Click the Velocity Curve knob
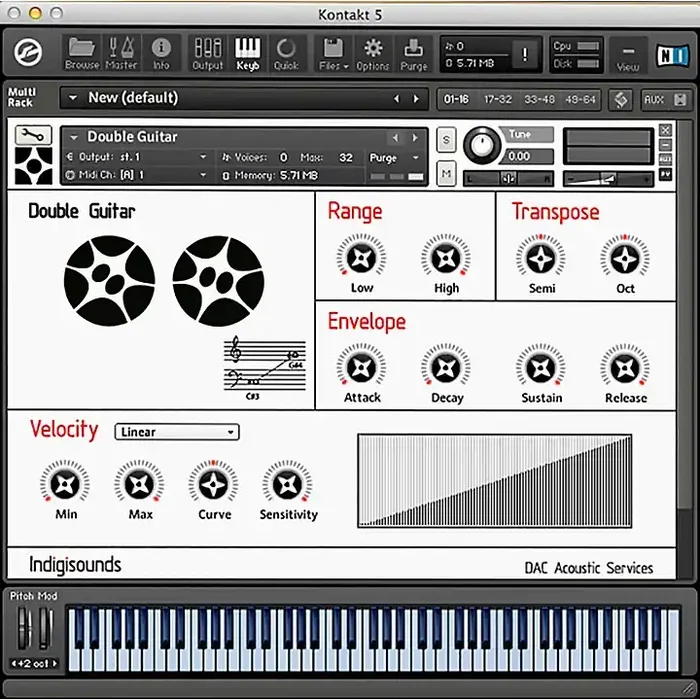 213,484
